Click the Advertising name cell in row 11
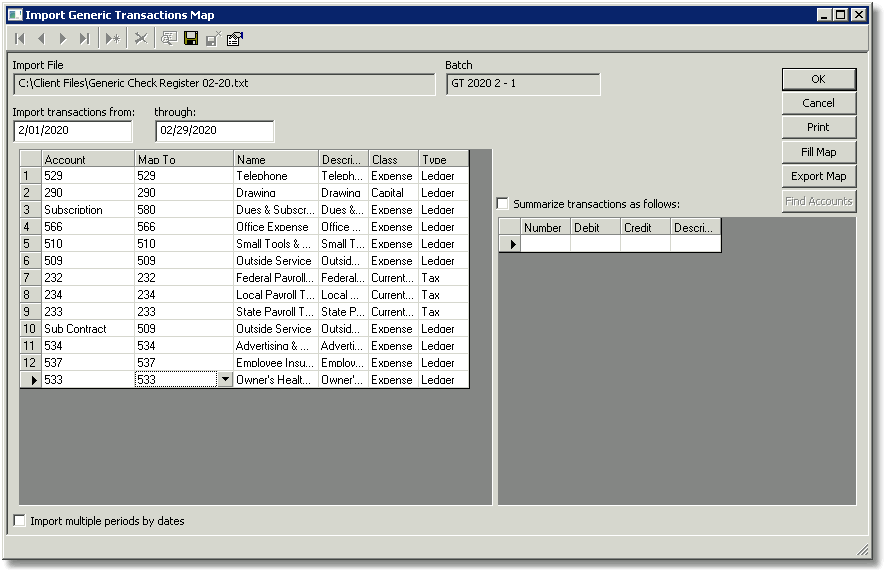 [276, 346]
